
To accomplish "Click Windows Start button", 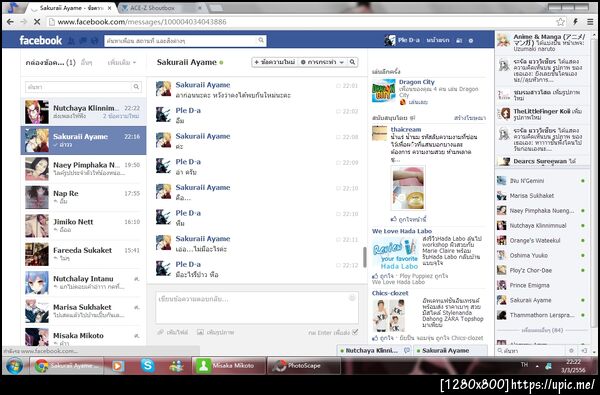I will pos(15,366).
